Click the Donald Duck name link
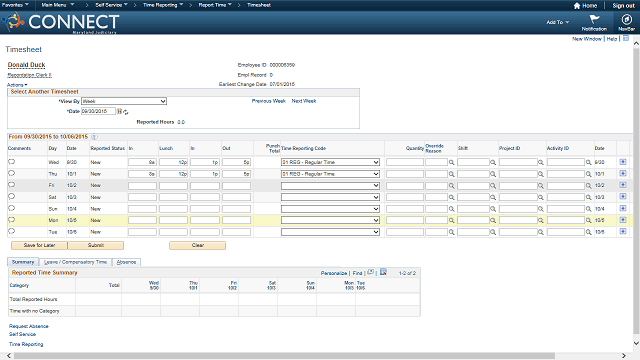This screenshot has width=640, height=360. pyautogui.click(x=27, y=65)
